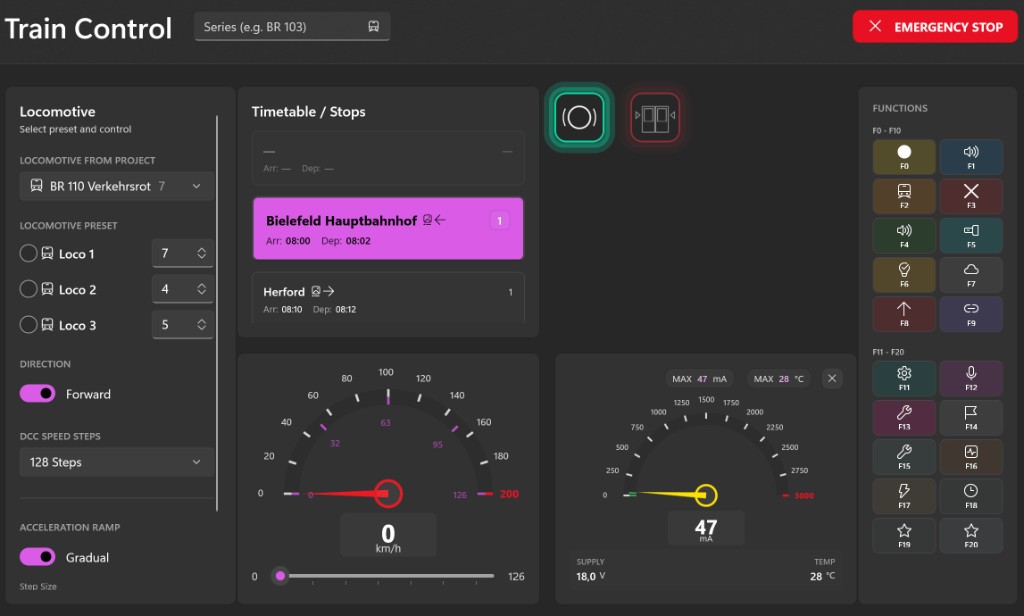Toggle the Gradual acceleration ramp switch
The width and height of the screenshot is (1024, 616).
coord(37,557)
